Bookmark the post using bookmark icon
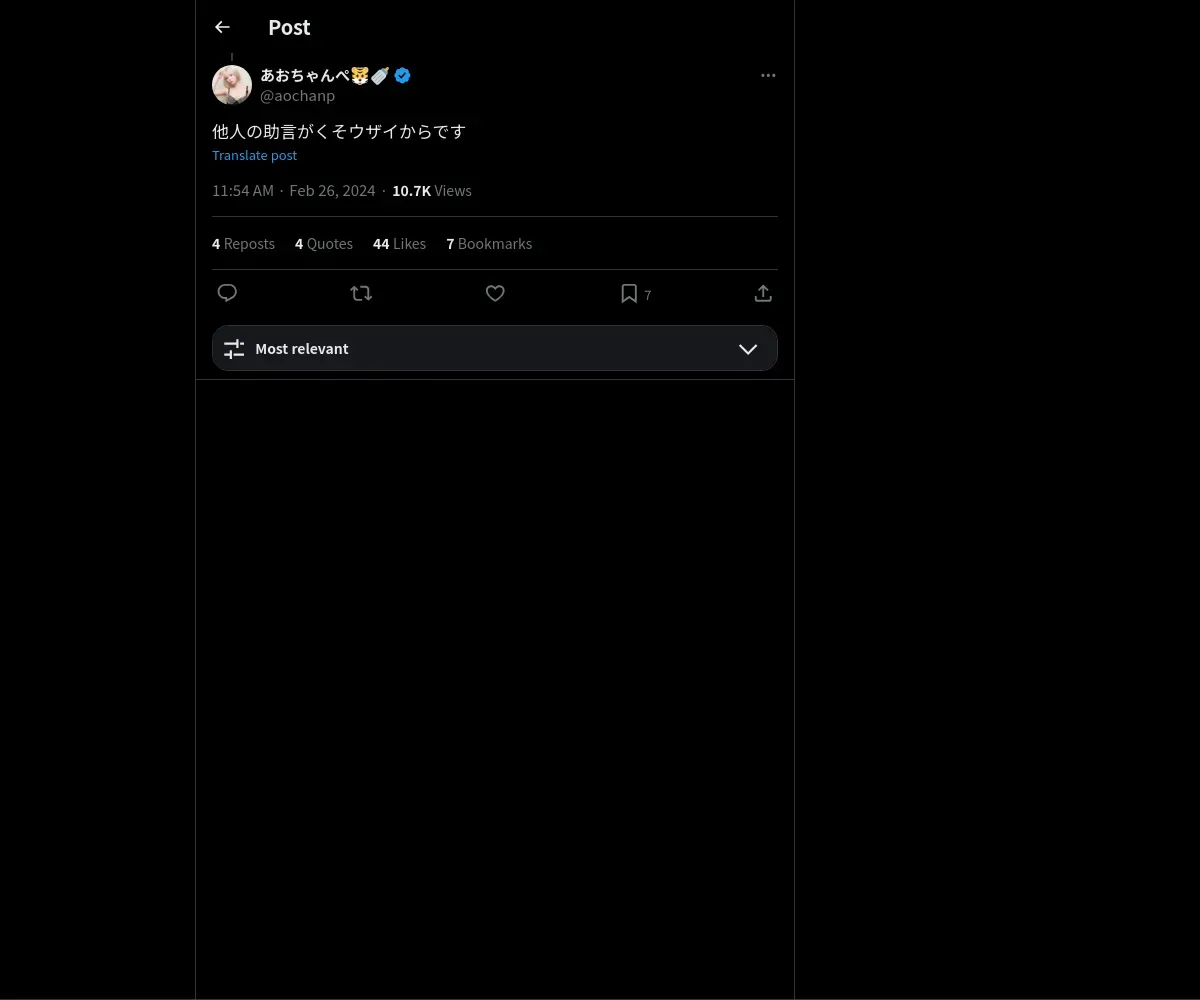 click(629, 293)
